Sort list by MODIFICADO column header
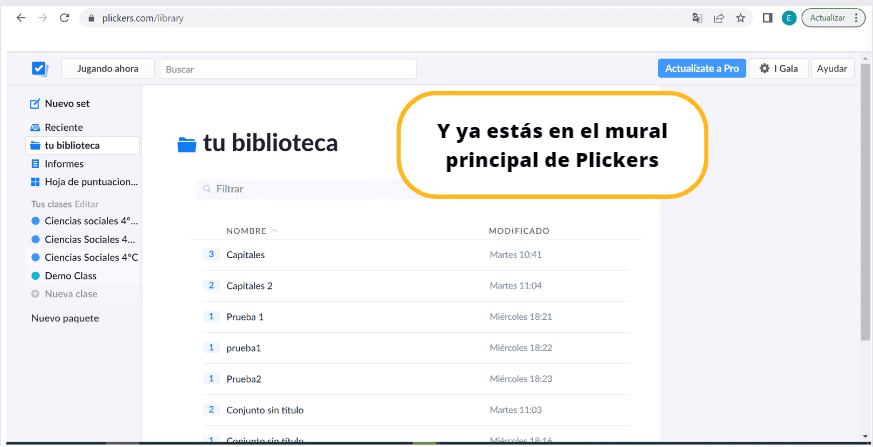Viewport: 873px width, 447px height. click(519, 230)
